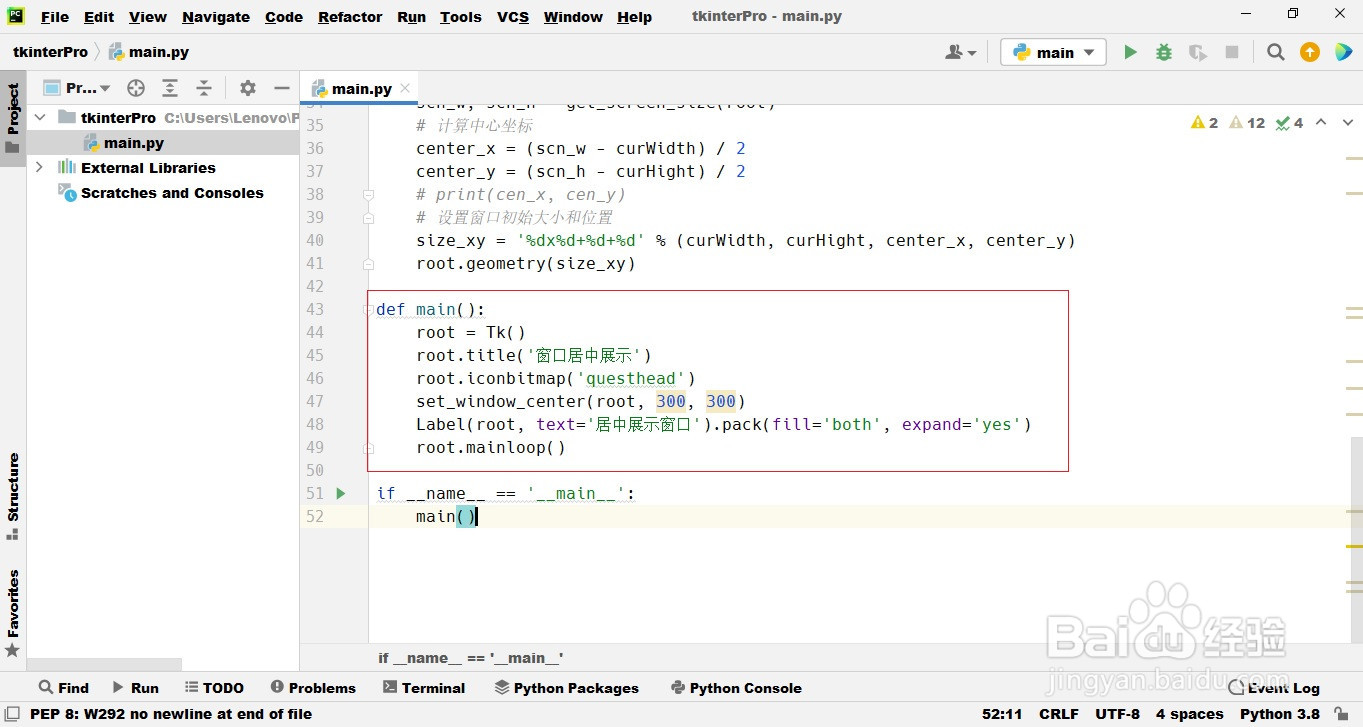
Task: Open the Python Console tool window
Action: point(737,688)
